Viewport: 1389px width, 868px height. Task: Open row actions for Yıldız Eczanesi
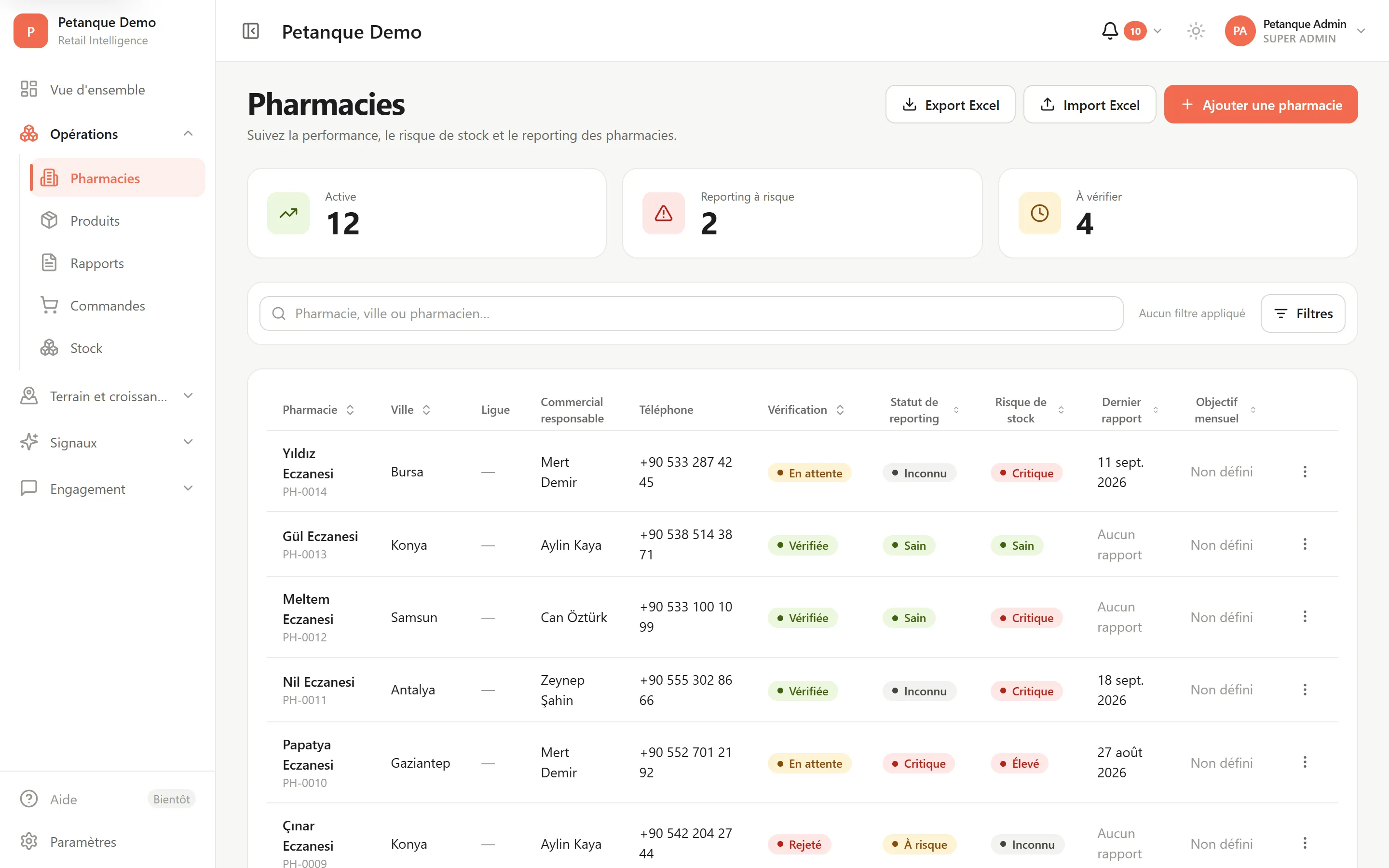pos(1305,471)
